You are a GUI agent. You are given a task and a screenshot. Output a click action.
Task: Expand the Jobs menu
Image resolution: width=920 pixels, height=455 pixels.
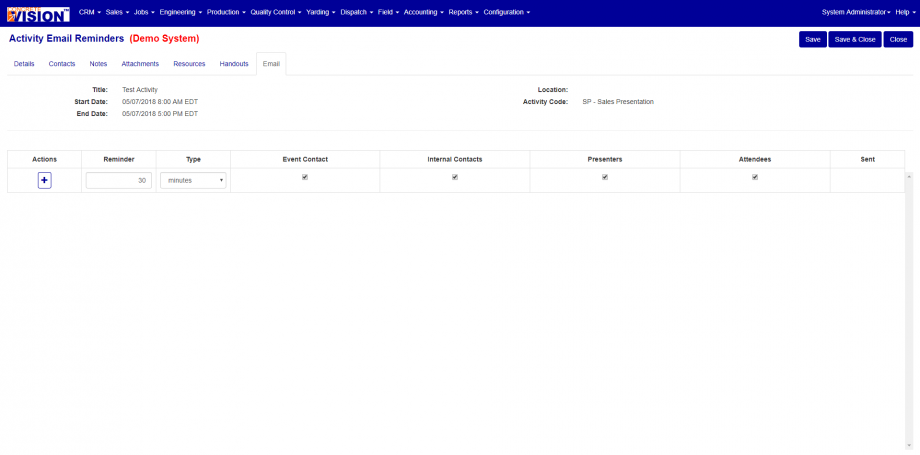(x=144, y=12)
